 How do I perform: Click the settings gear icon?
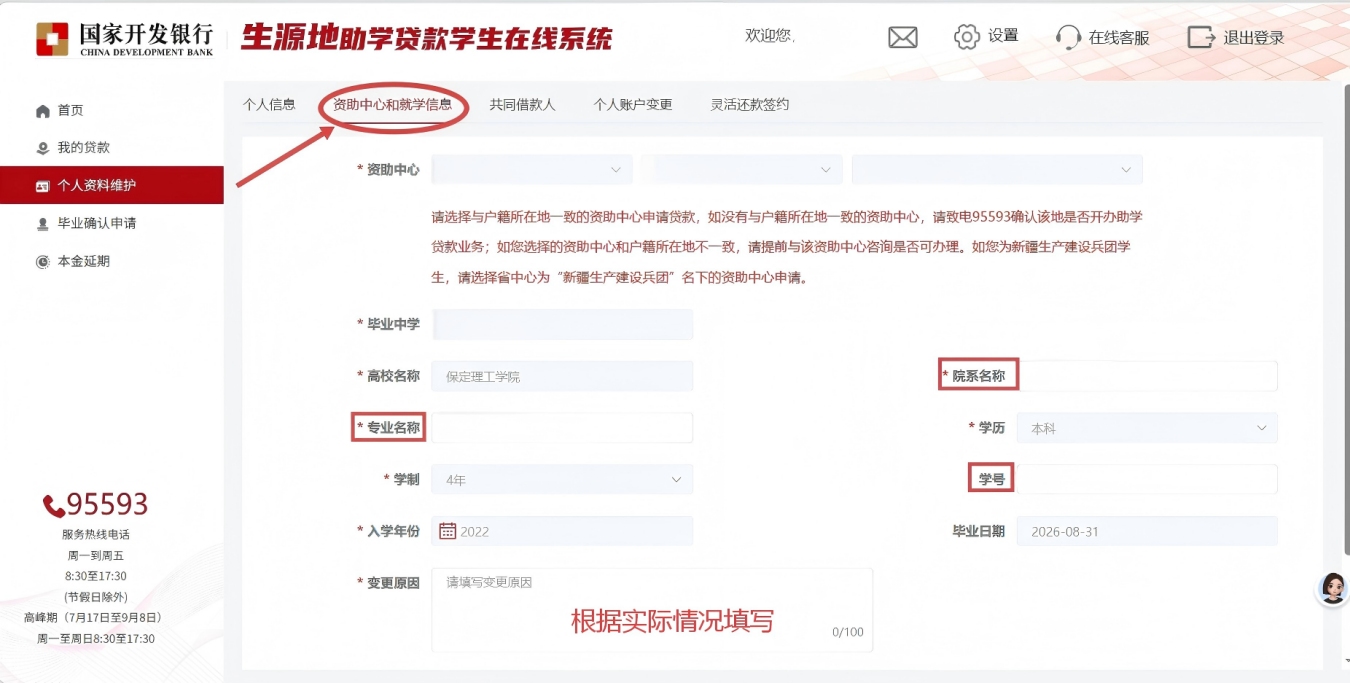[967, 37]
